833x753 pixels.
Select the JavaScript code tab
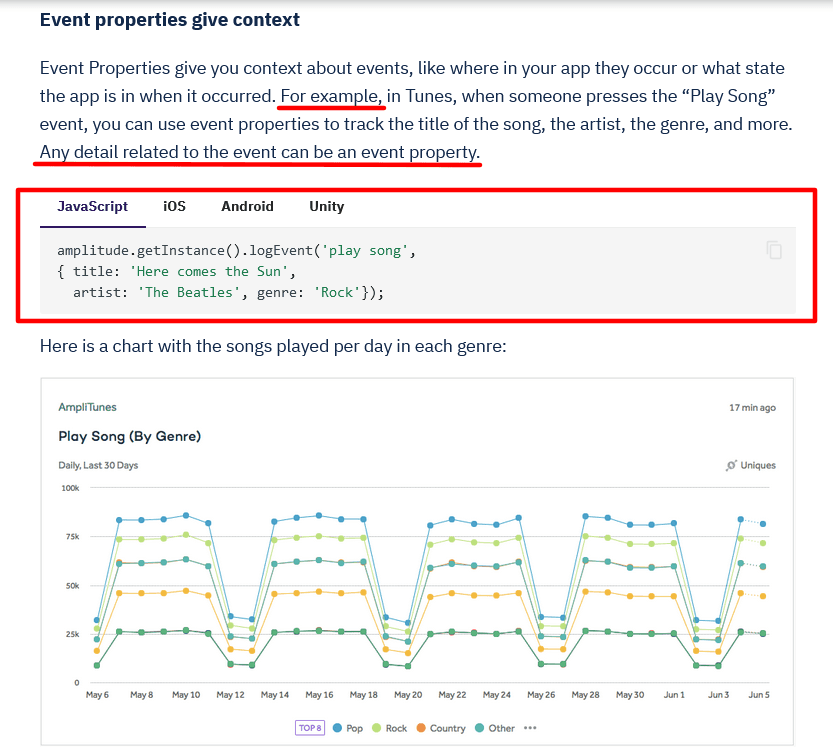click(92, 206)
